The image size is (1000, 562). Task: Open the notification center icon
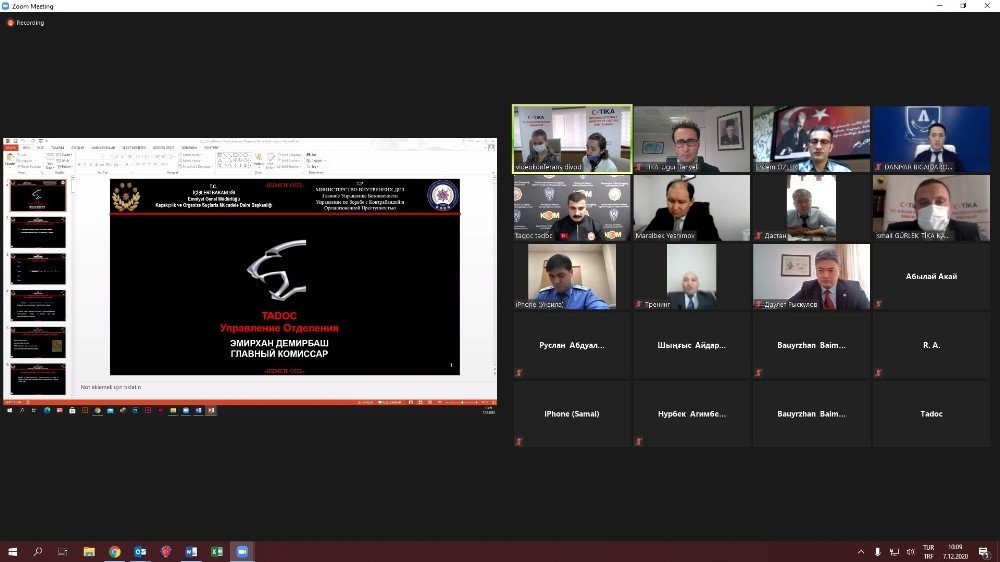(x=983, y=551)
